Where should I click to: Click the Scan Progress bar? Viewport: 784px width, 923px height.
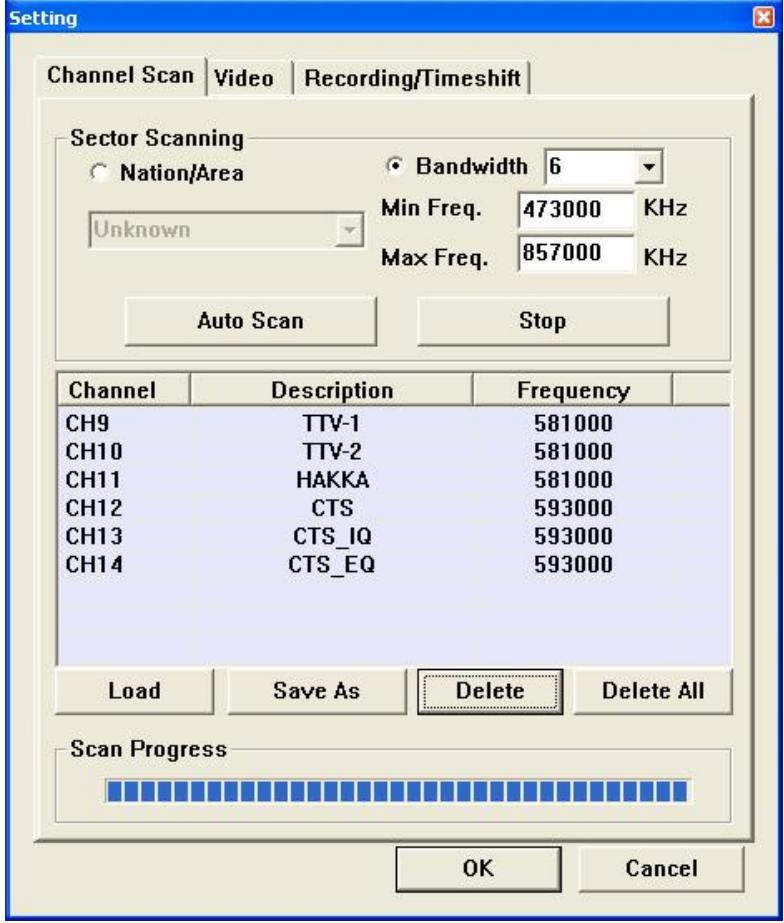coord(396,791)
